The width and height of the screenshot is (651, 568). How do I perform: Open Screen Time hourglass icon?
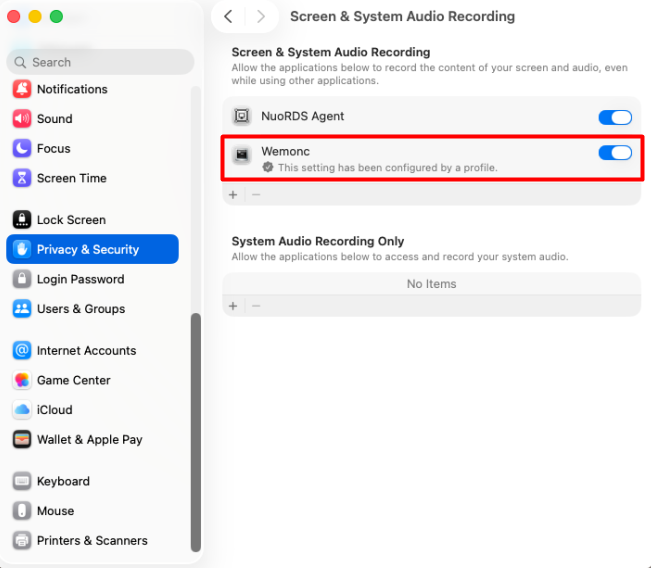coord(22,178)
